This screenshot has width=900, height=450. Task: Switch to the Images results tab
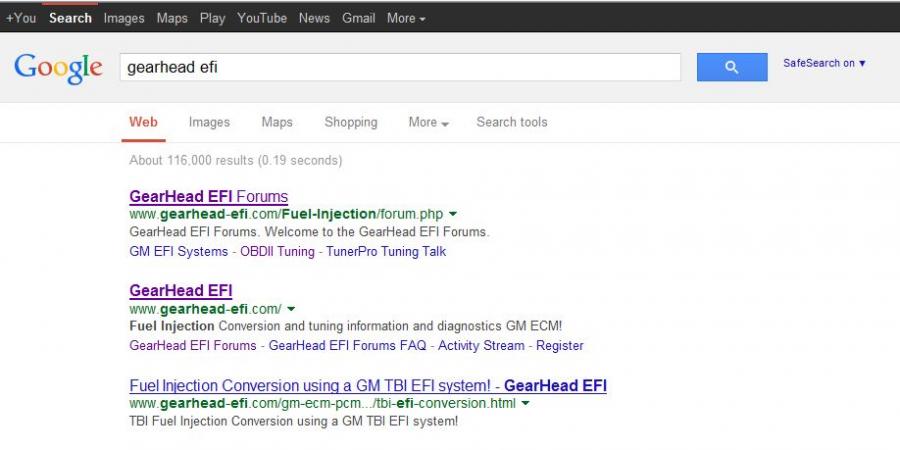209,122
